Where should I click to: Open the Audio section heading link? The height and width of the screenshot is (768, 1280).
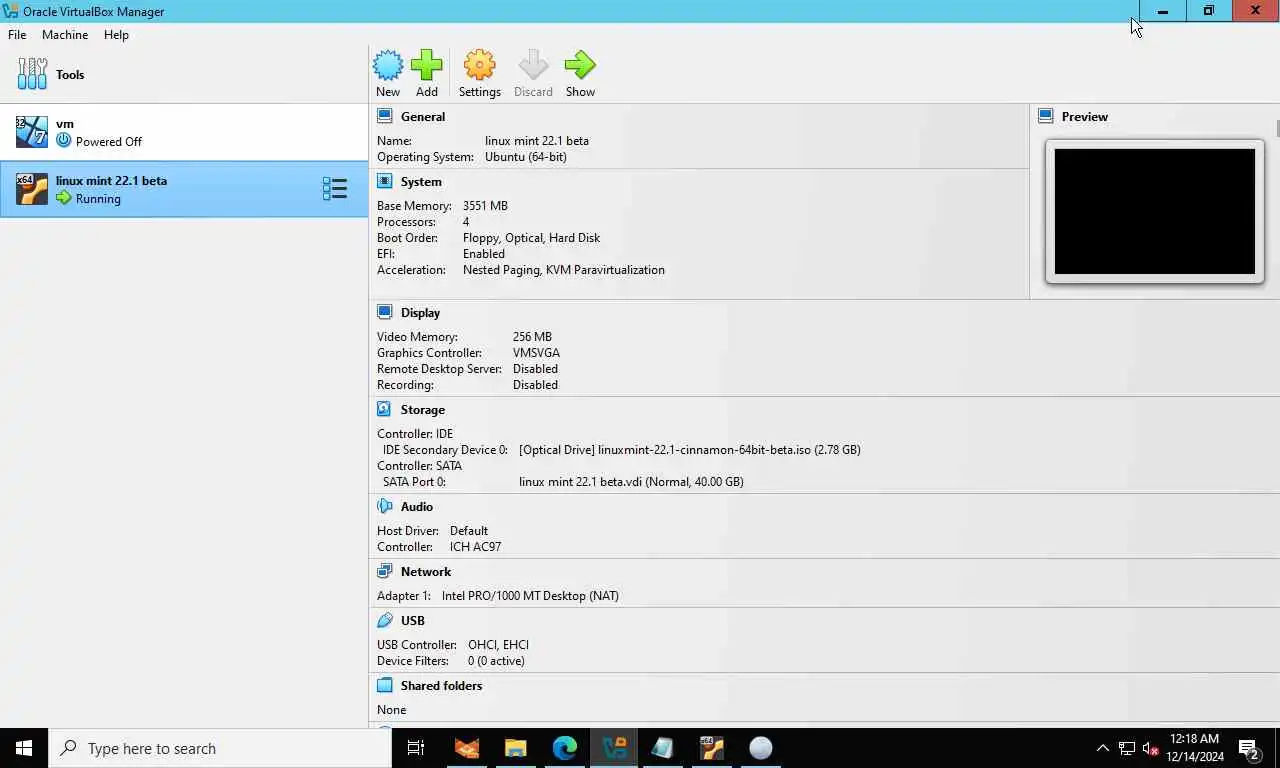coord(417,507)
